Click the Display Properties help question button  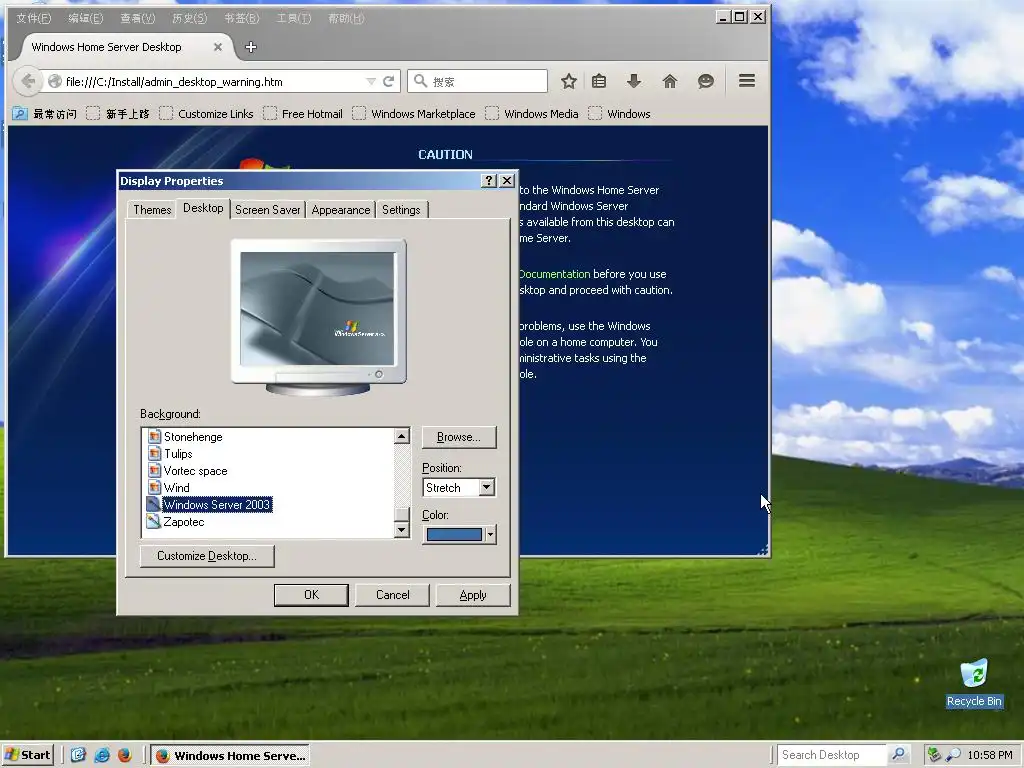point(488,181)
